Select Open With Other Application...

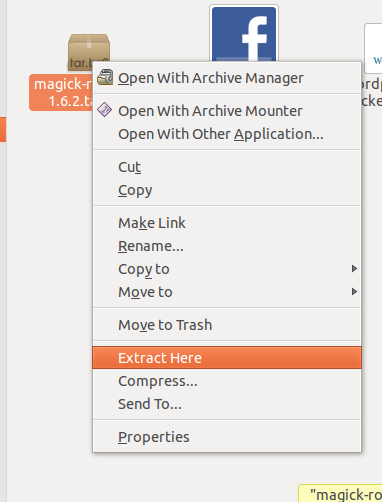click(227, 134)
